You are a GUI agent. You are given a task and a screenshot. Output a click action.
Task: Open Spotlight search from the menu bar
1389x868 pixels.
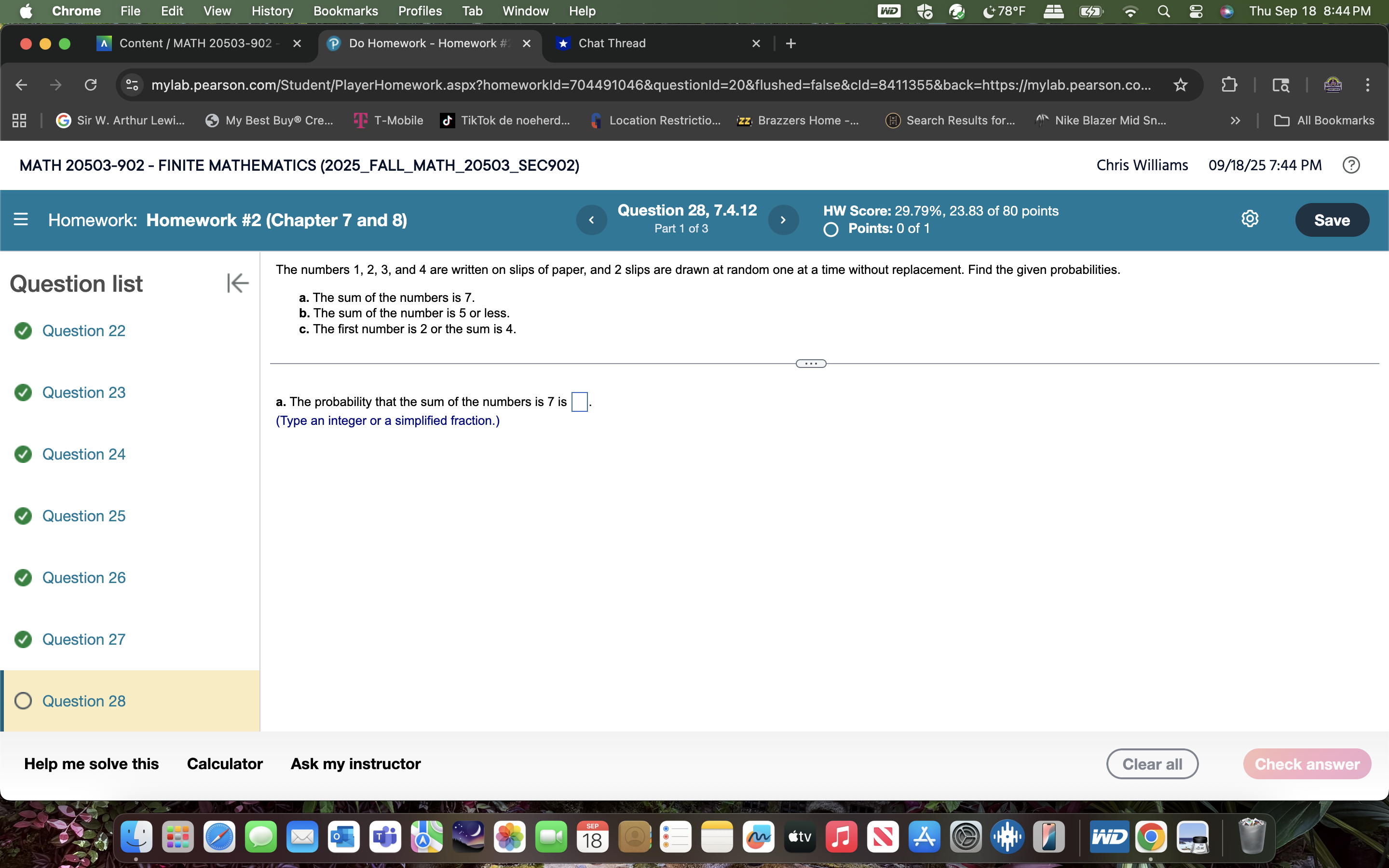point(1163,11)
